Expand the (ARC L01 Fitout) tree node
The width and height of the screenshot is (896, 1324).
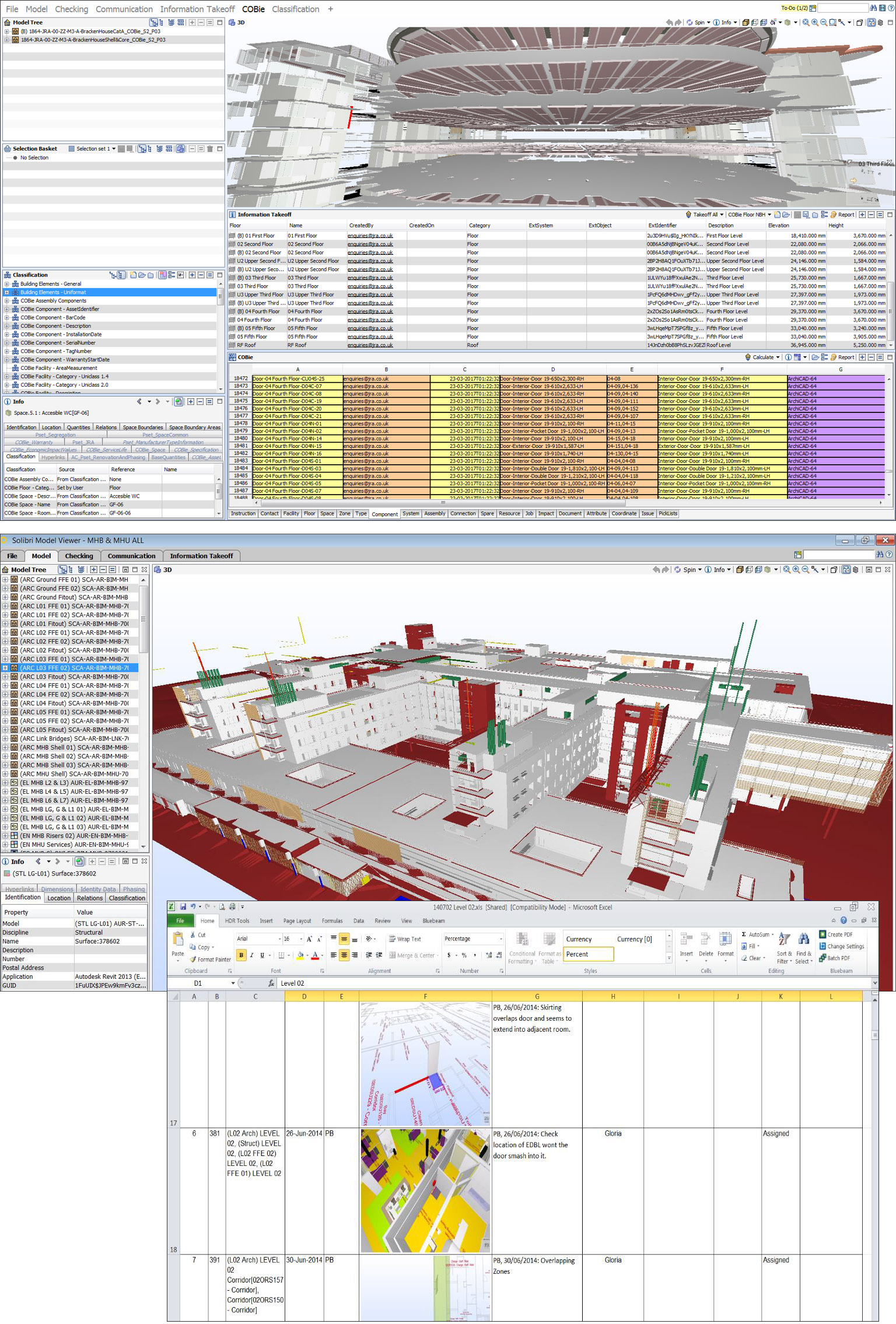5,624
